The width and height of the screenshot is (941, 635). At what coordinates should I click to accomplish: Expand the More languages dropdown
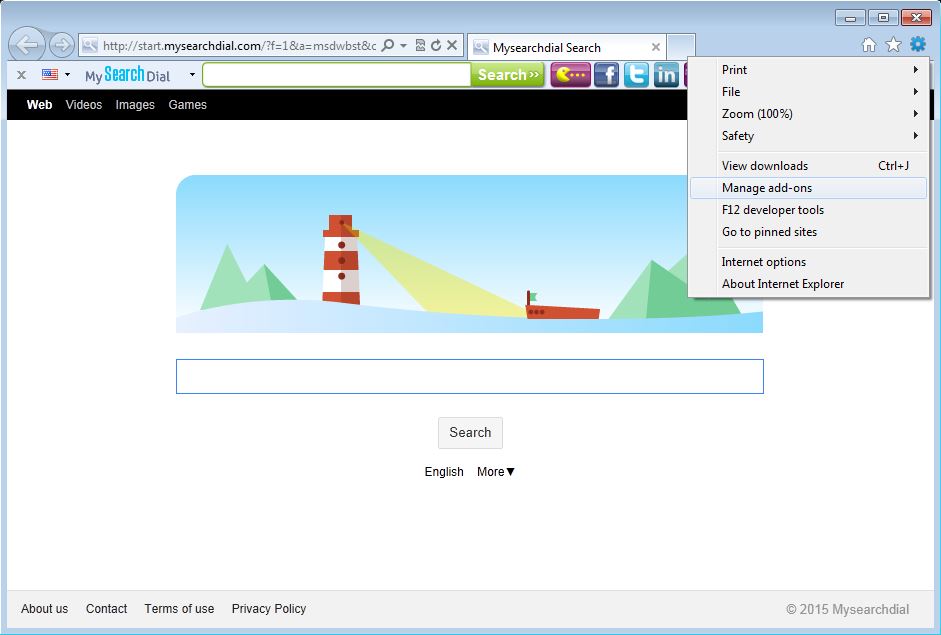(496, 472)
